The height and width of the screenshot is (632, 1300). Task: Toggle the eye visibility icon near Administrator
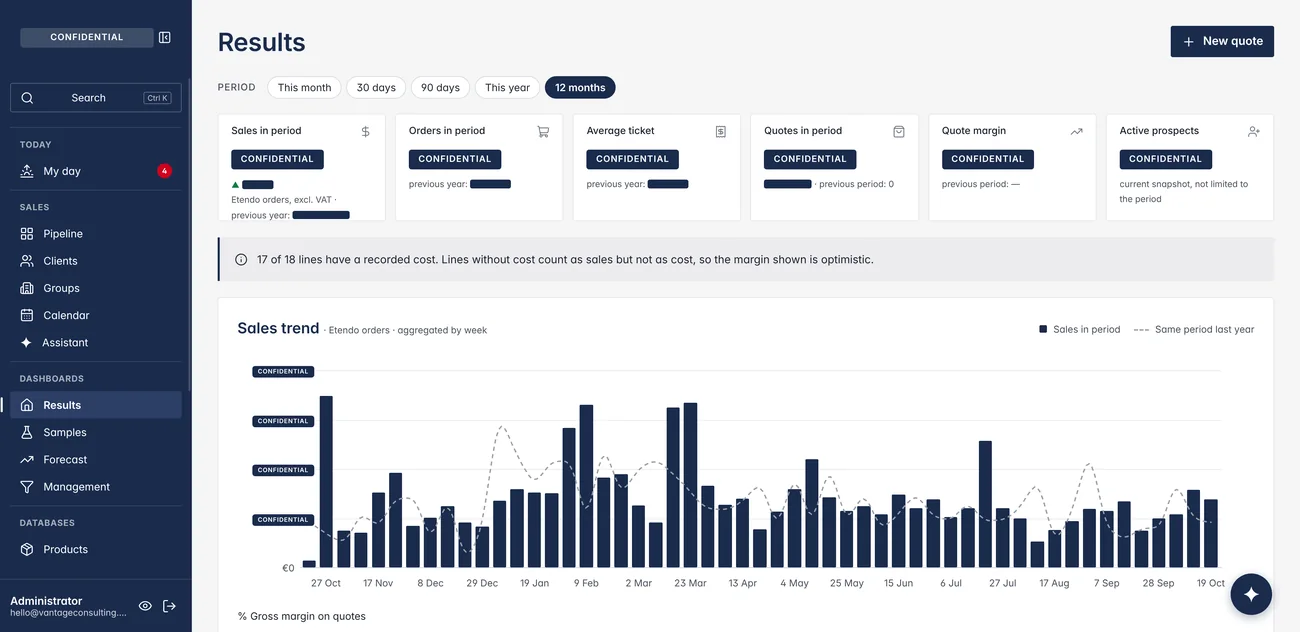(145, 606)
